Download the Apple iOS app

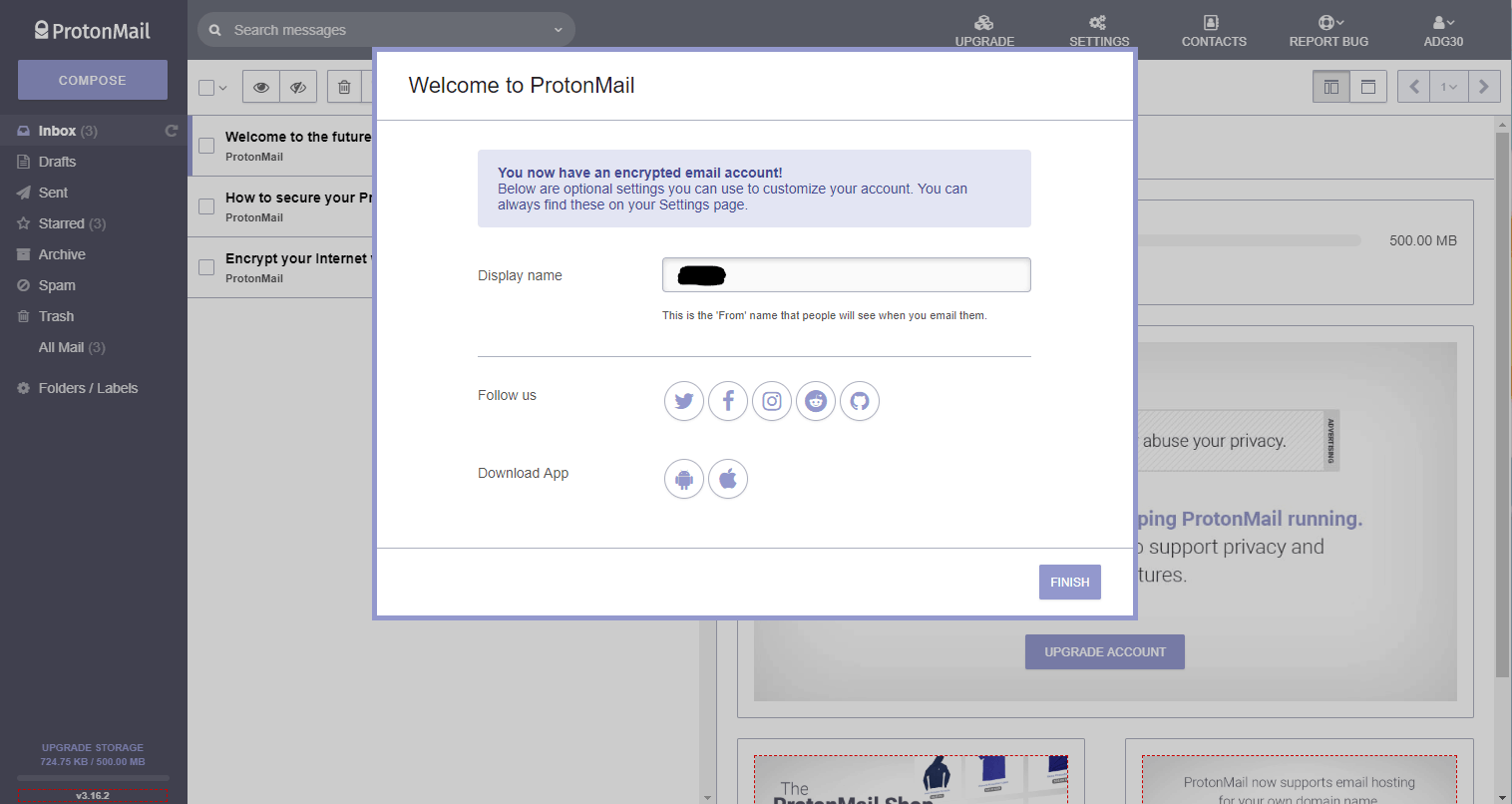point(728,479)
